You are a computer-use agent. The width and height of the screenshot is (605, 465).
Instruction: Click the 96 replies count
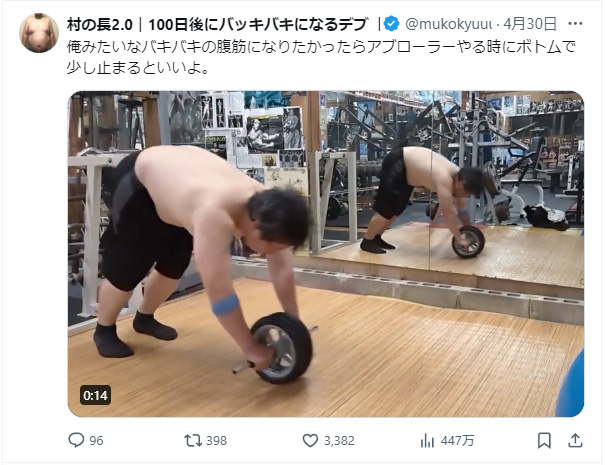[96, 441]
